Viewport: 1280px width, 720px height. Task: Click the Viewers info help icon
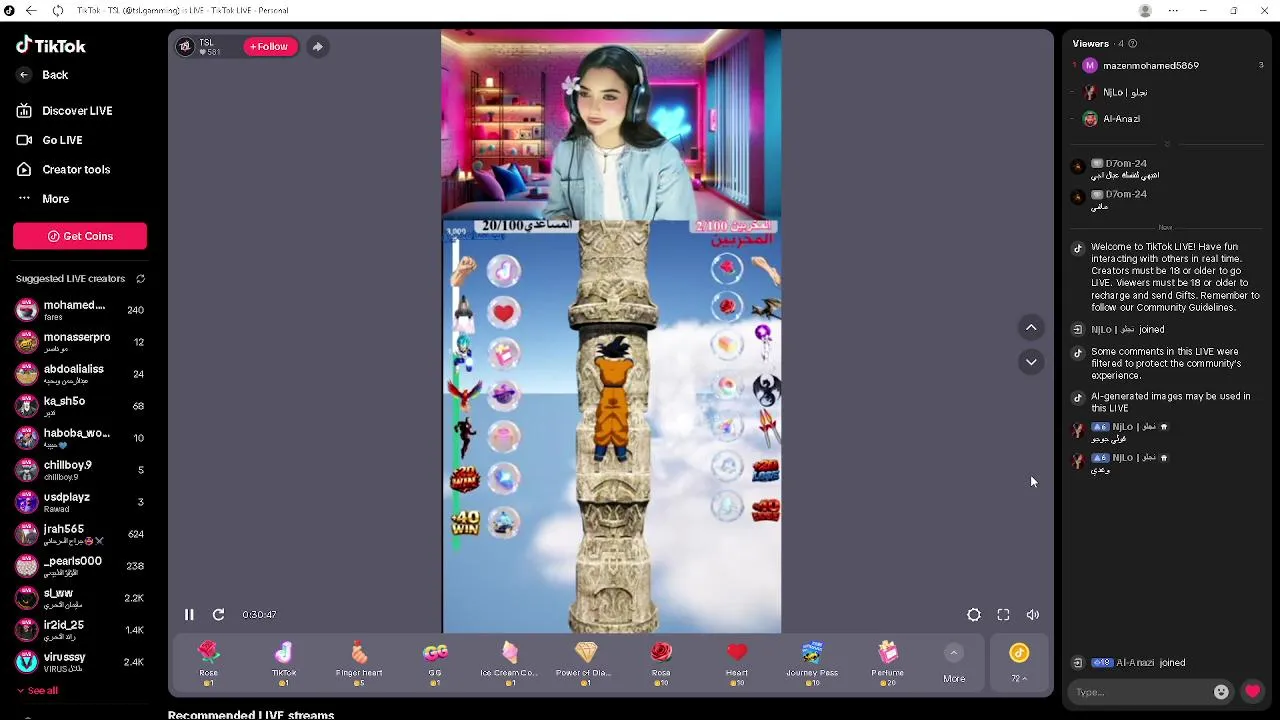tap(1132, 44)
